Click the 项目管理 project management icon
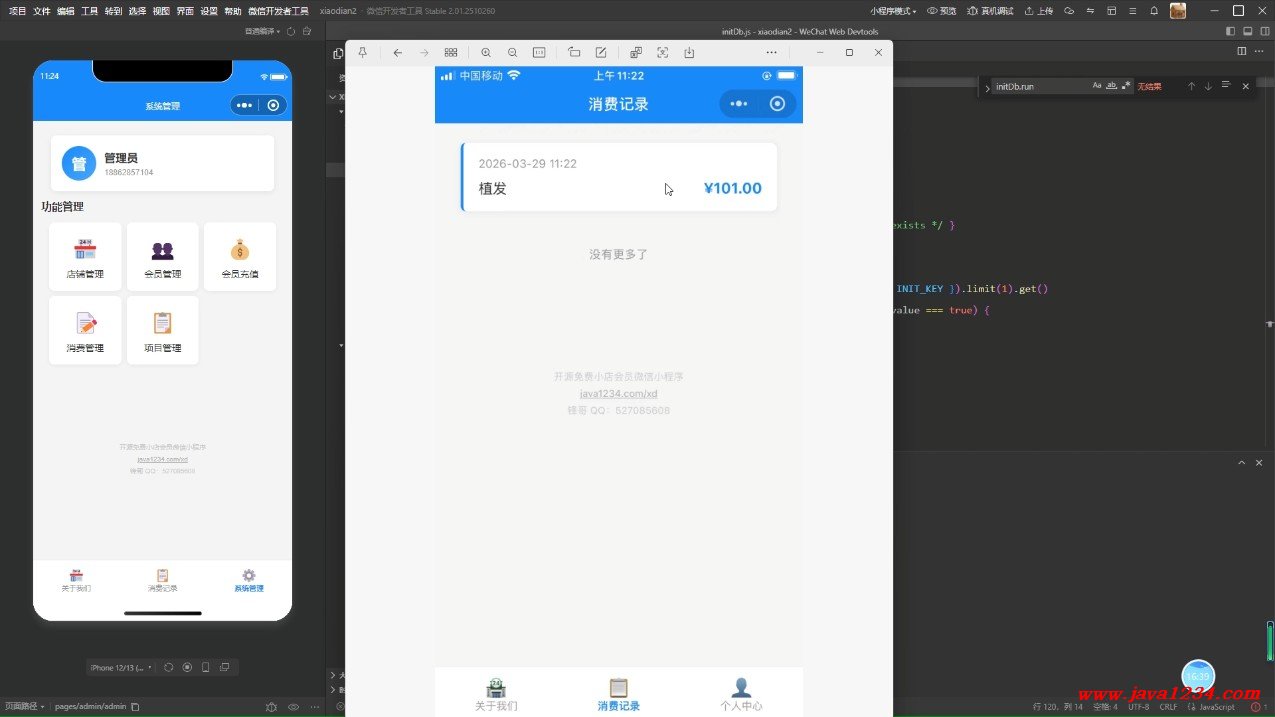 click(x=162, y=330)
